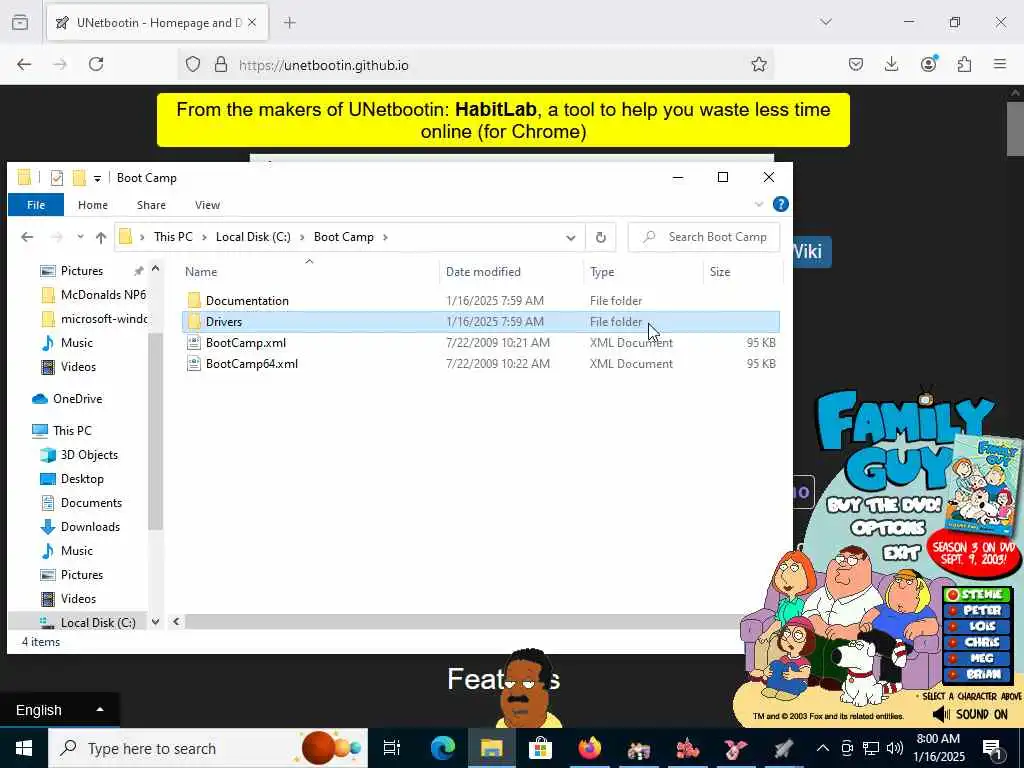Toggle SOUND ON in Family Guy ad
The width and height of the screenshot is (1024, 768).
tap(969, 714)
